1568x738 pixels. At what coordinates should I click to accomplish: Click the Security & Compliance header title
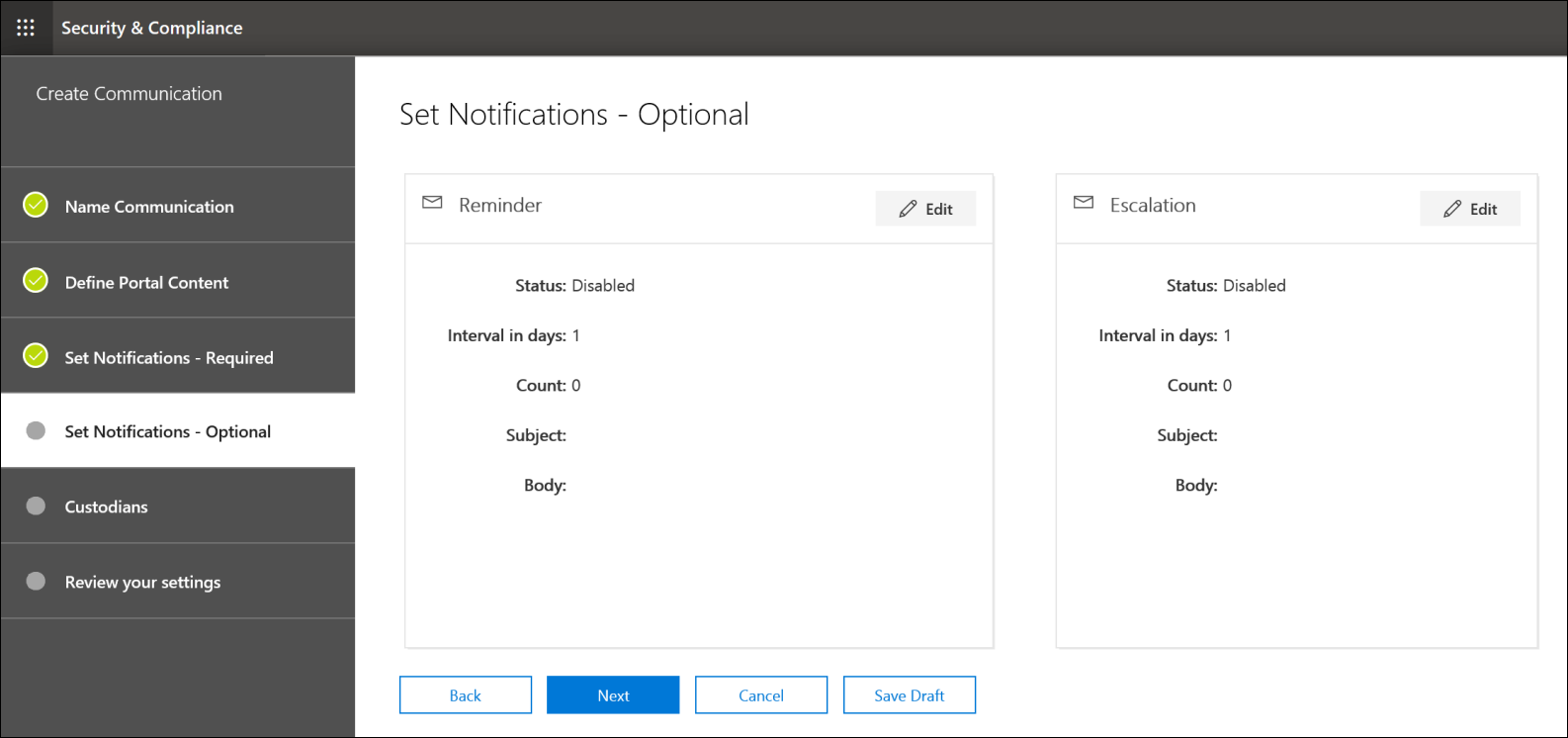[151, 28]
